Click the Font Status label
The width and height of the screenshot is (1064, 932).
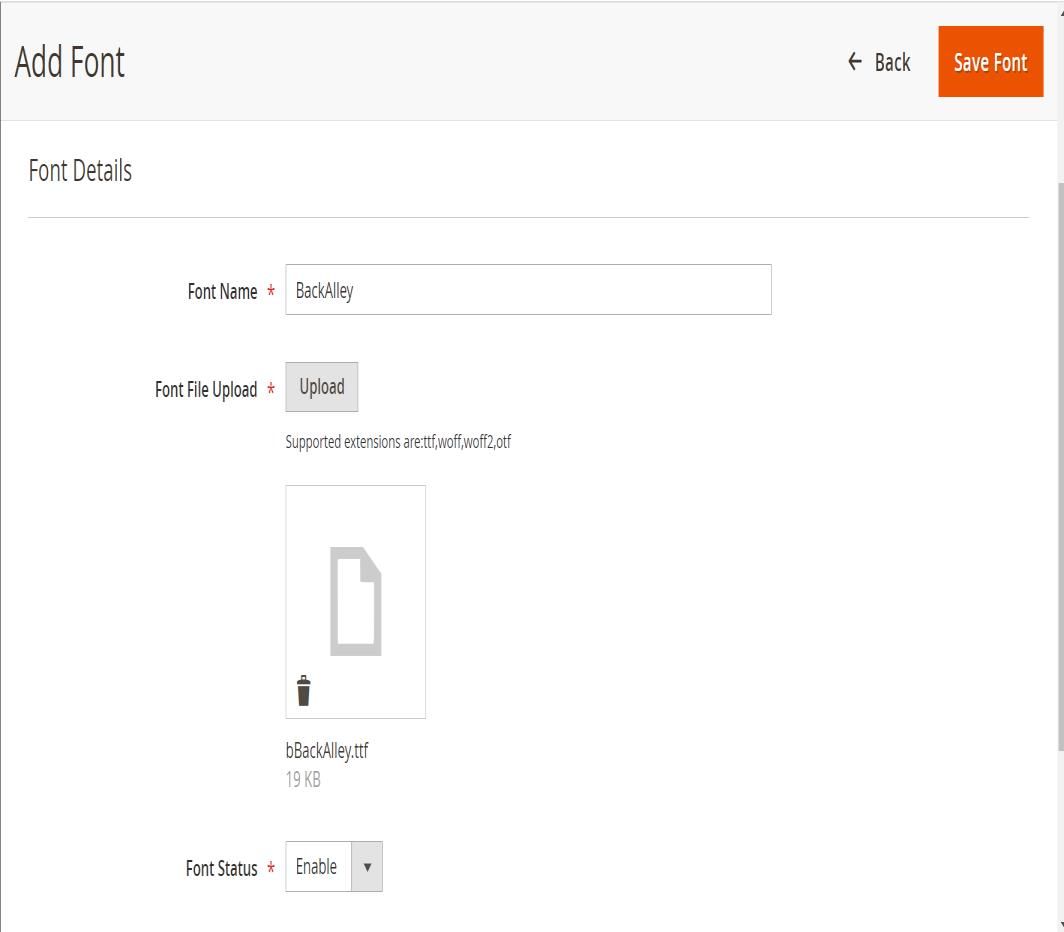[221, 868]
